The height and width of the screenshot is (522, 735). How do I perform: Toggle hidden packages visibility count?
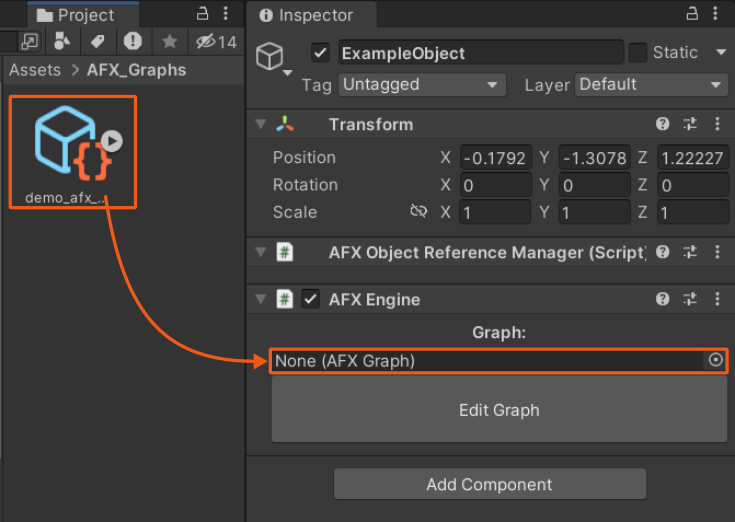216,41
